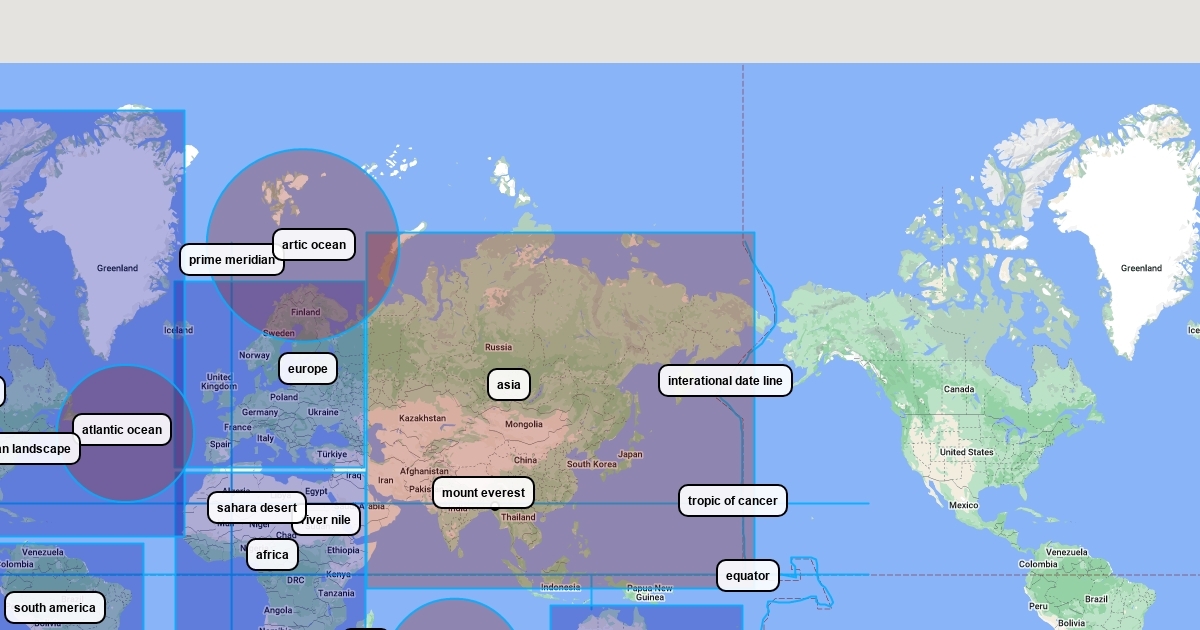Click the 'south america' label
1200x630 pixels.
(x=55, y=608)
